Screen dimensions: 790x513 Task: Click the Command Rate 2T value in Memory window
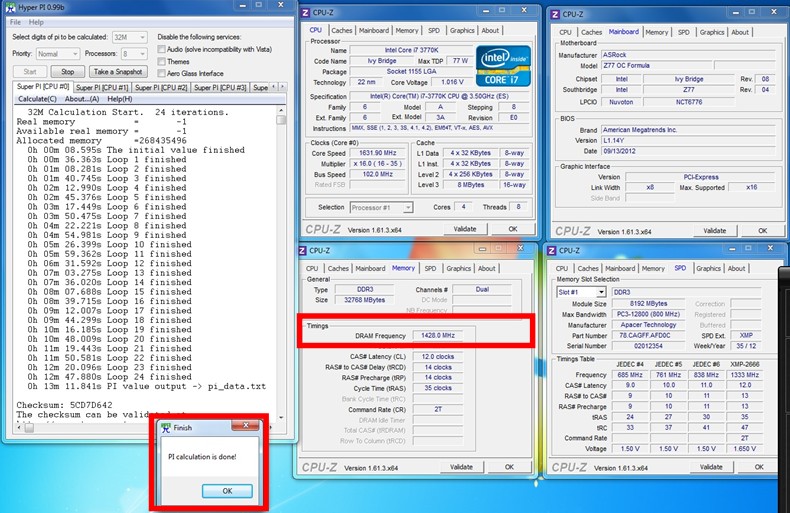pos(437,409)
